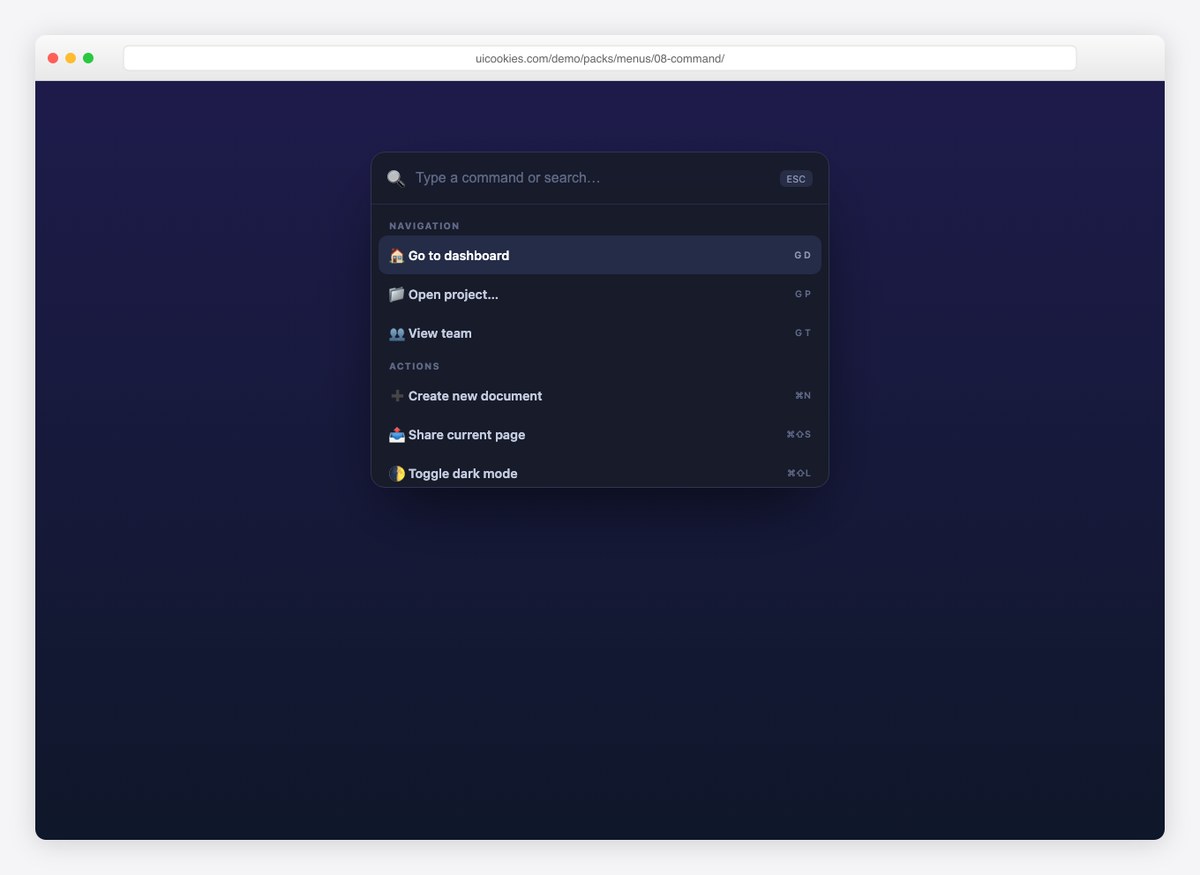Click the magnifying glass search icon
This screenshot has width=1200, height=875.
(396, 178)
